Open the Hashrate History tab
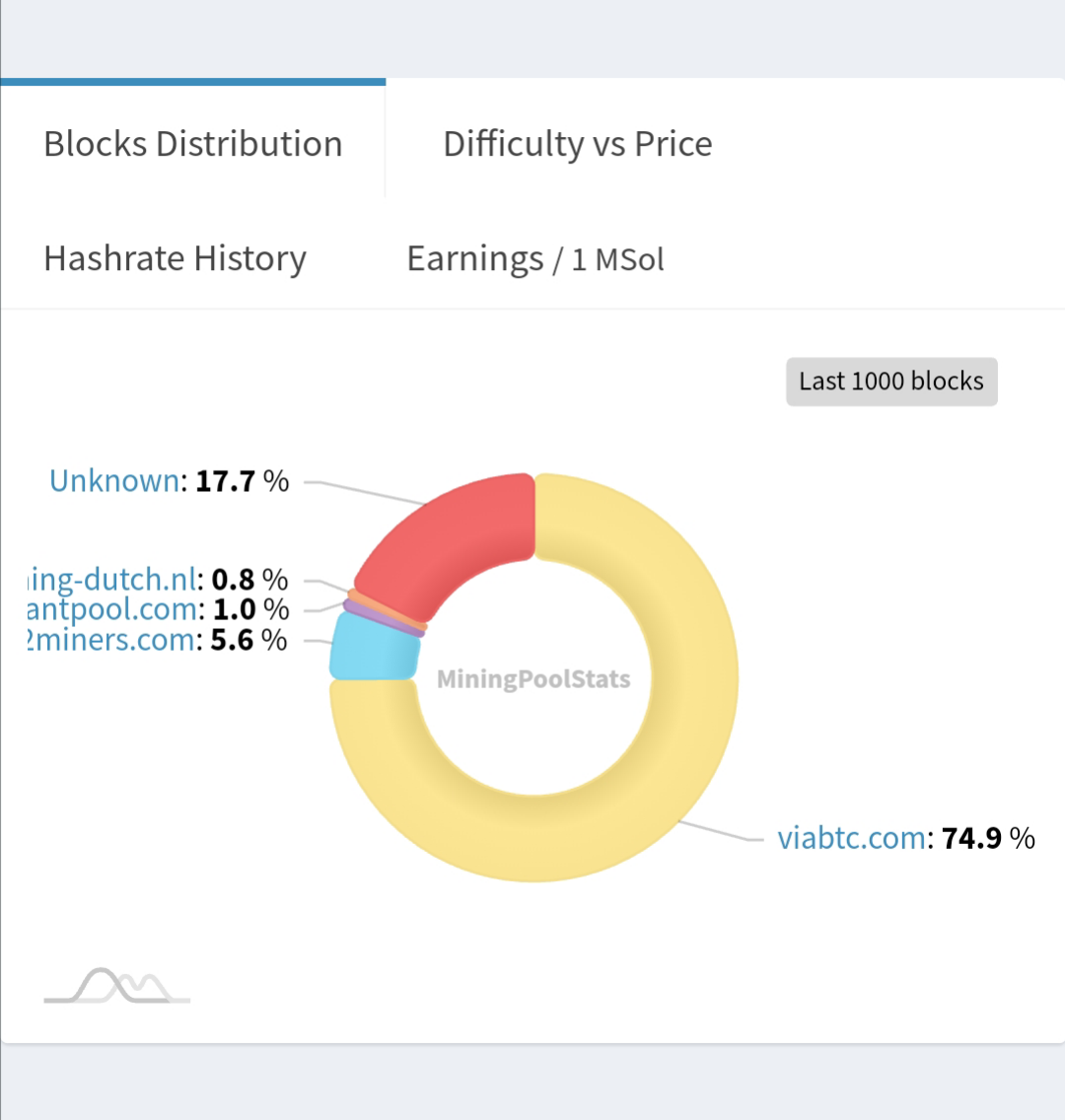1065x1120 pixels. coord(176,258)
